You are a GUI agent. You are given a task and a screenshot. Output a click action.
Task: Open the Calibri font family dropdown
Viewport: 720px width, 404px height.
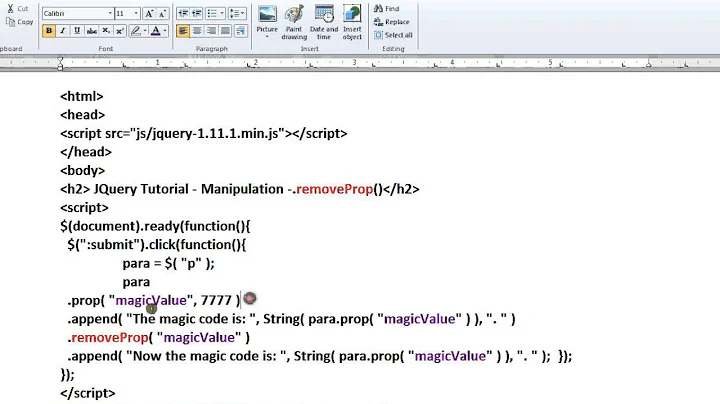point(110,13)
